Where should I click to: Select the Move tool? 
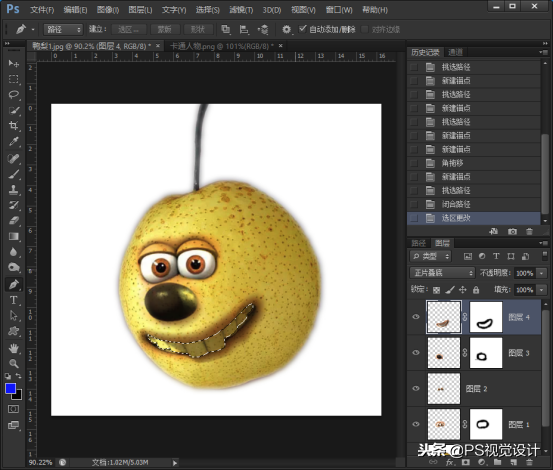coord(13,63)
